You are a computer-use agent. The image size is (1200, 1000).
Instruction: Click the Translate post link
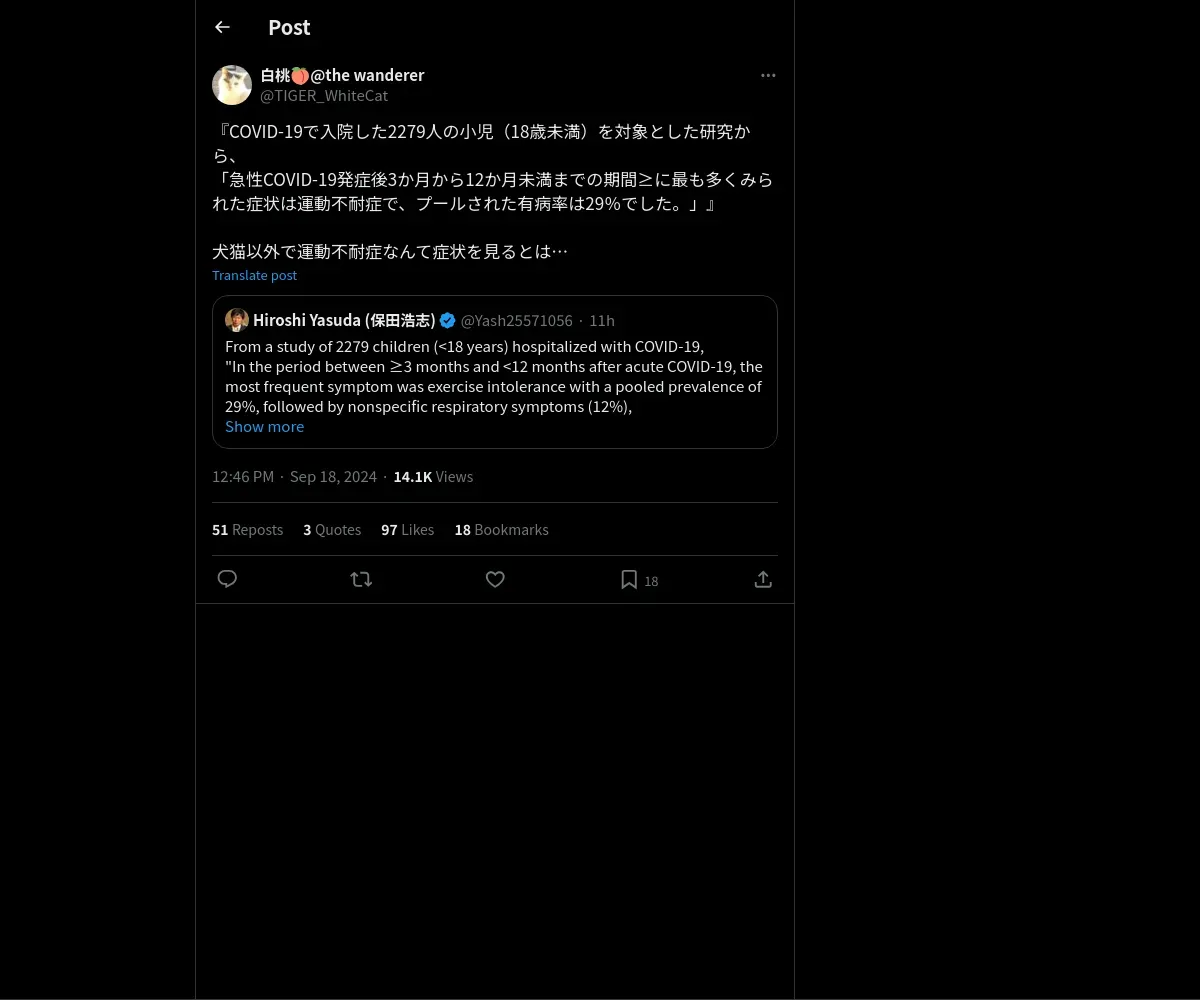(x=254, y=275)
